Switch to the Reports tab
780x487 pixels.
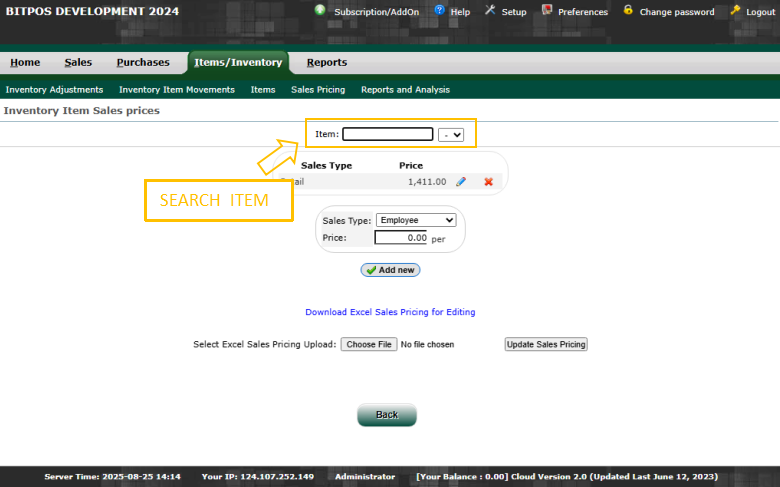coord(327,62)
